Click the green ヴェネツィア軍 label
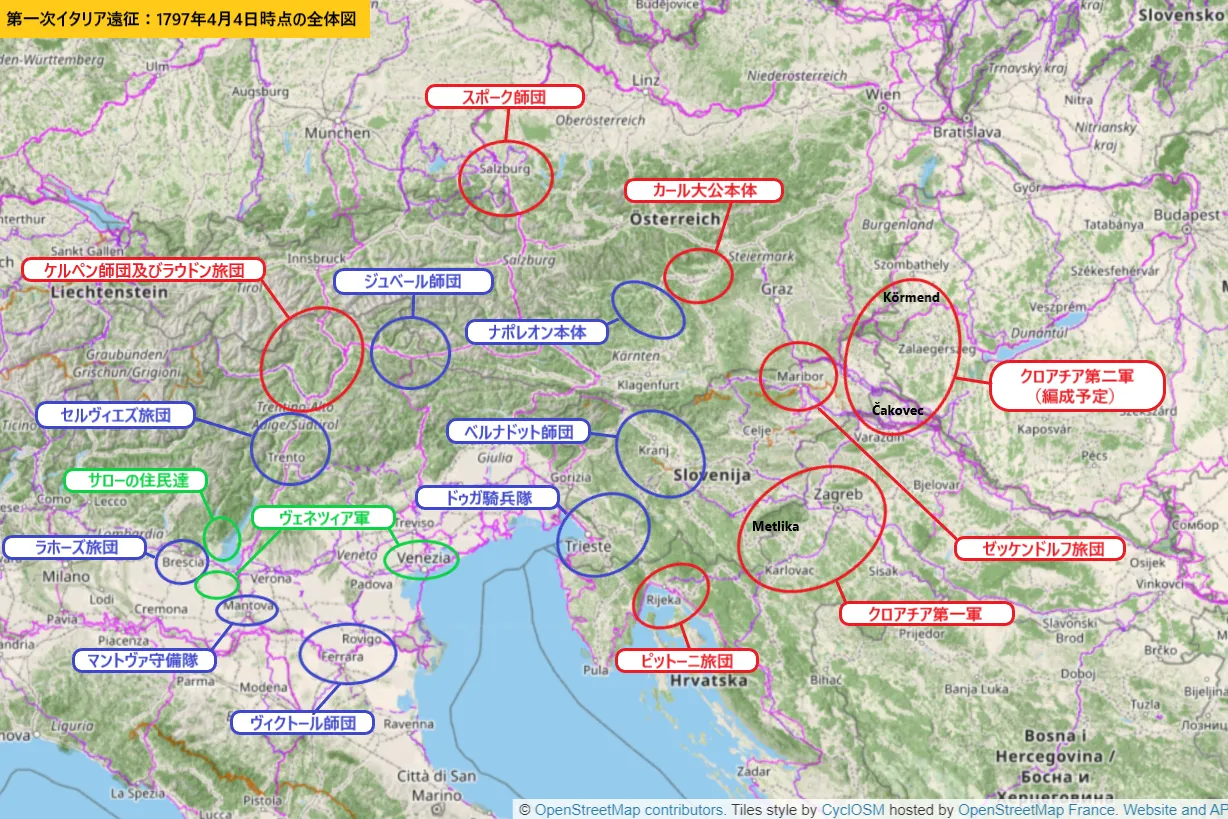The width and height of the screenshot is (1228, 819). [324, 518]
